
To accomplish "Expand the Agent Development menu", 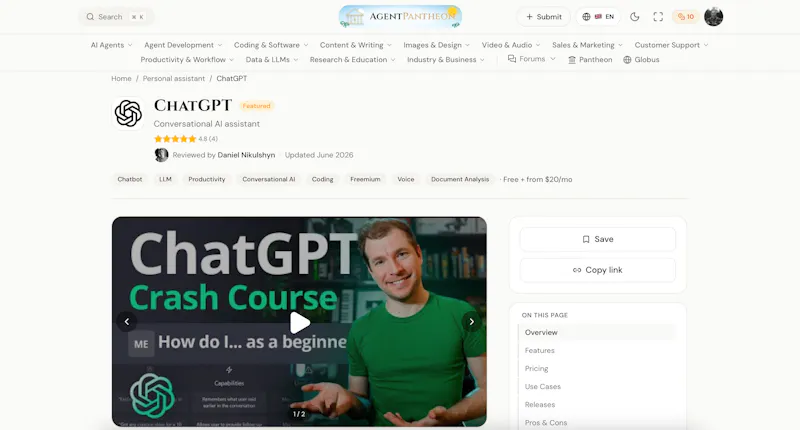I will (183, 45).
